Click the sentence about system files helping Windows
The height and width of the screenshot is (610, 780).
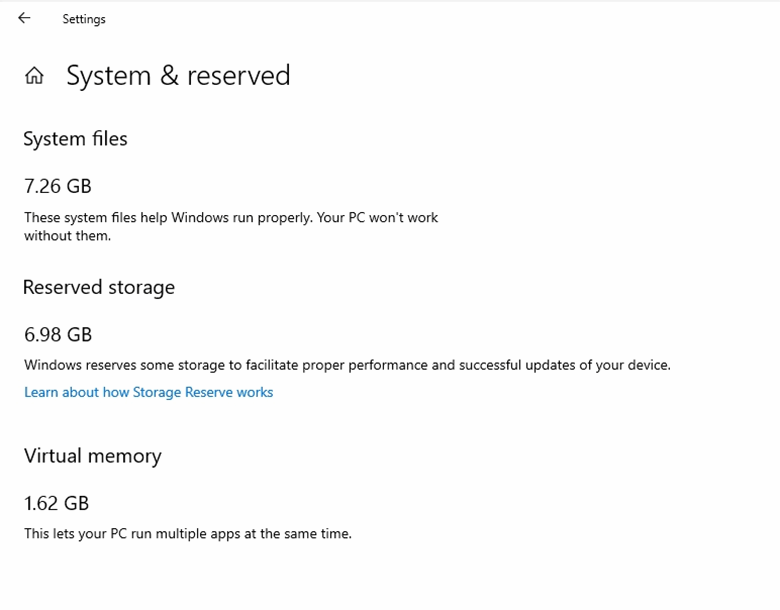[160, 217]
